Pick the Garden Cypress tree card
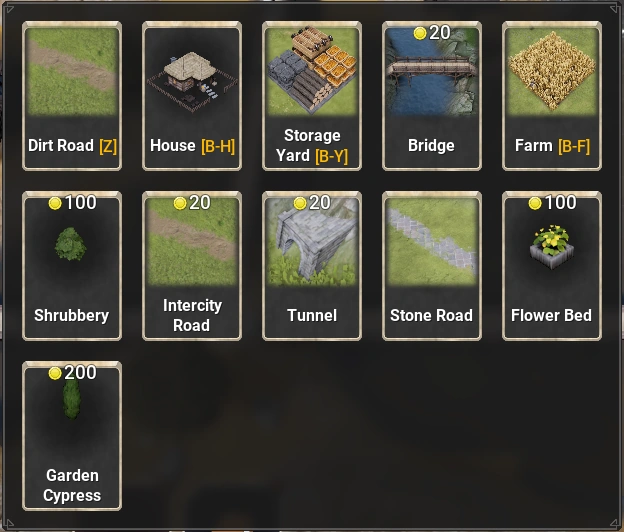Screen dimensions: 624x532 pyautogui.click(x=72, y=436)
